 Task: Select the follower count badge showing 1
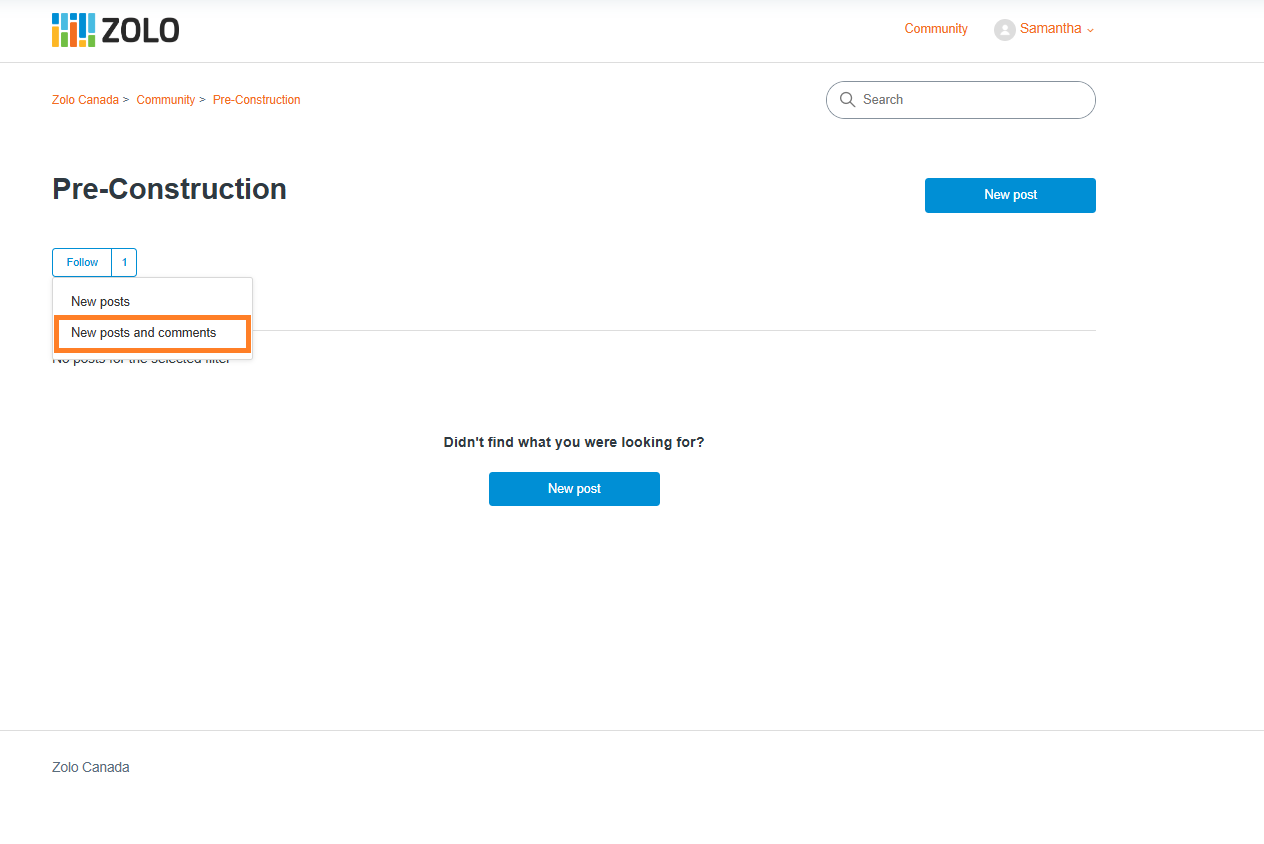(124, 262)
